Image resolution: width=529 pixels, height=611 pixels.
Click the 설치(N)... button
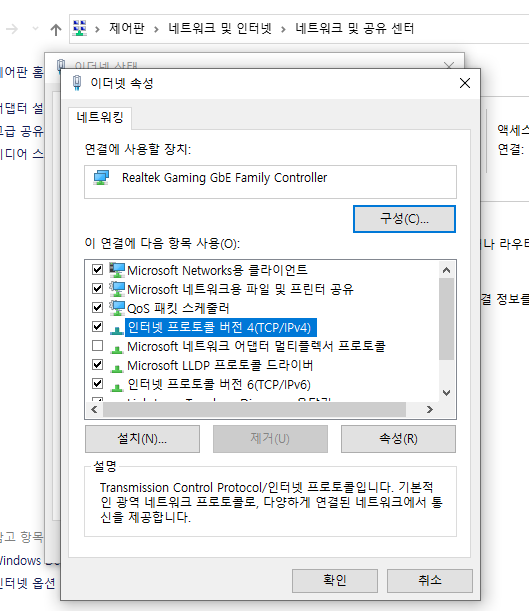coord(142,439)
